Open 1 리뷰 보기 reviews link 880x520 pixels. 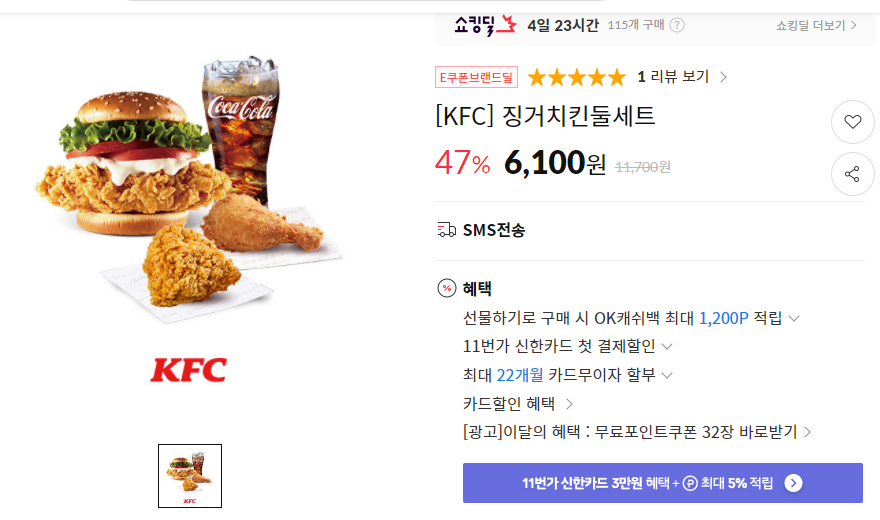[673, 76]
